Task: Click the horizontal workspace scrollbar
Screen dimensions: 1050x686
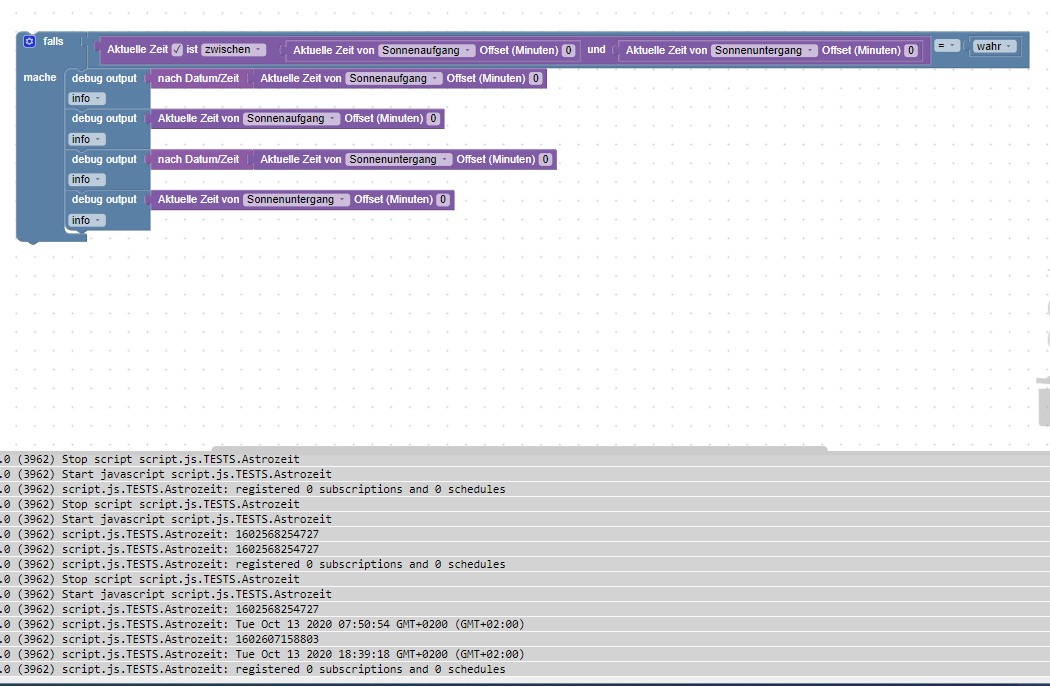Action: coord(520,448)
